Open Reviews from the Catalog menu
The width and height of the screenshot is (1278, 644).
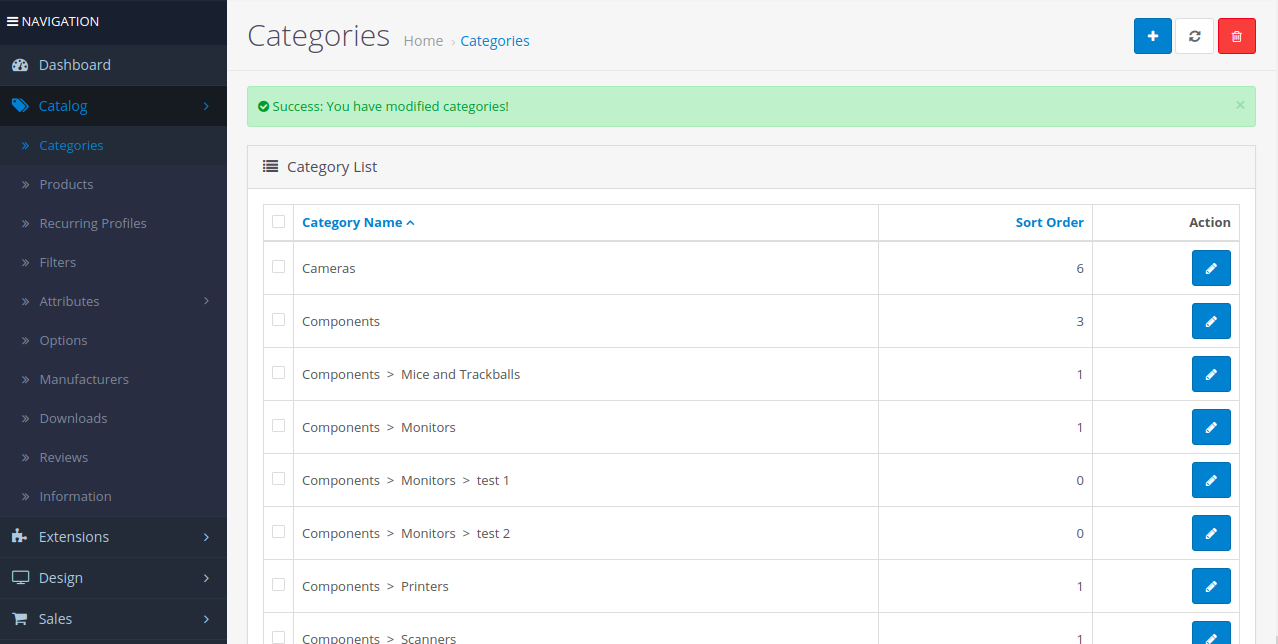pyautogui.click(x=63, y=456)
